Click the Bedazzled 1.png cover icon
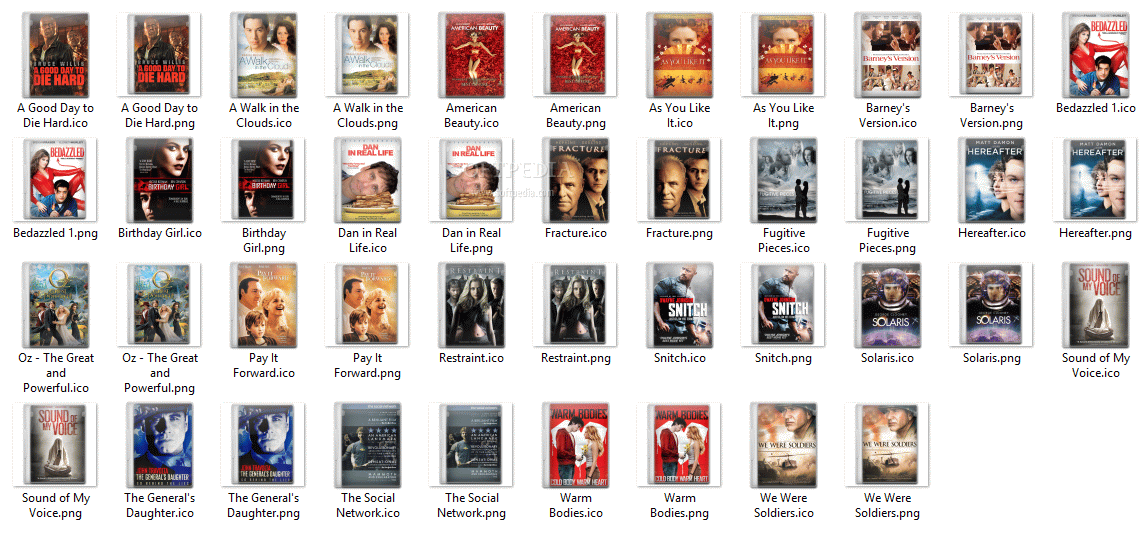 tap(56, 180)
